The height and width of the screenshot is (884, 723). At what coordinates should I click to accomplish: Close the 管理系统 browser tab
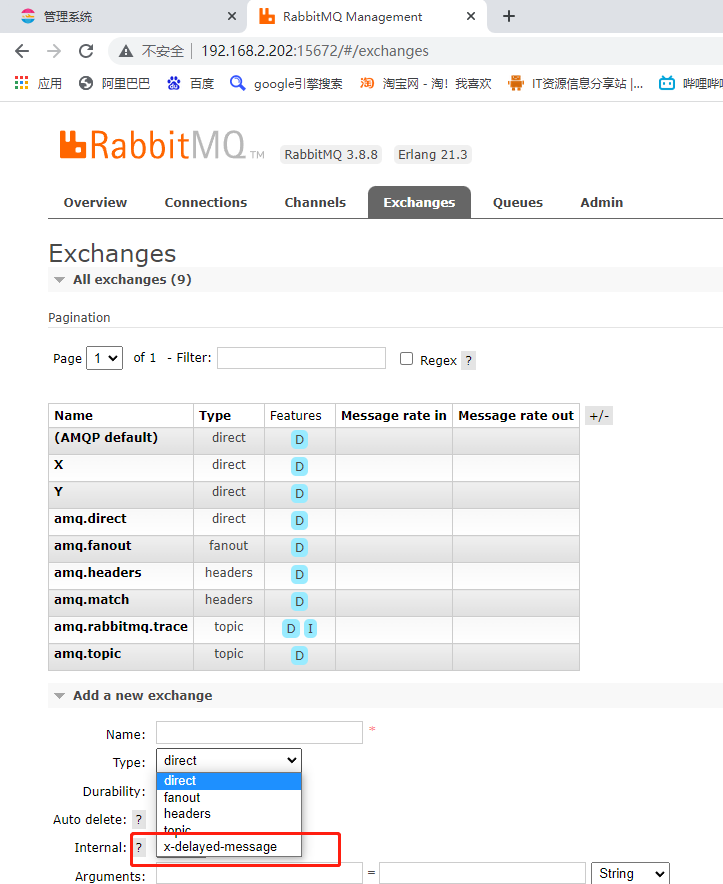click(232, 16)
